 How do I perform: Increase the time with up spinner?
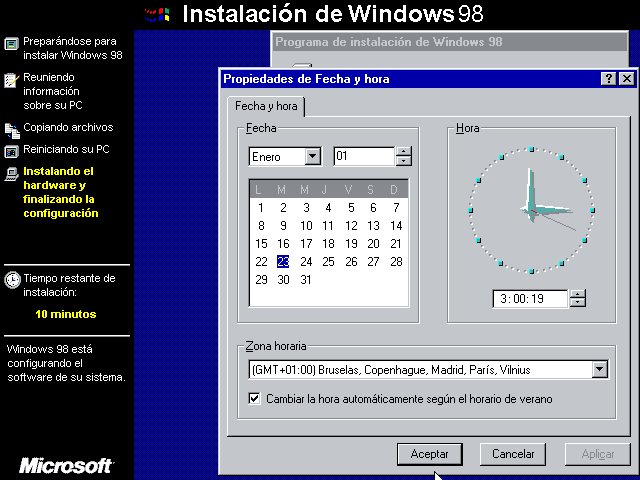click(x=578, y=294)
